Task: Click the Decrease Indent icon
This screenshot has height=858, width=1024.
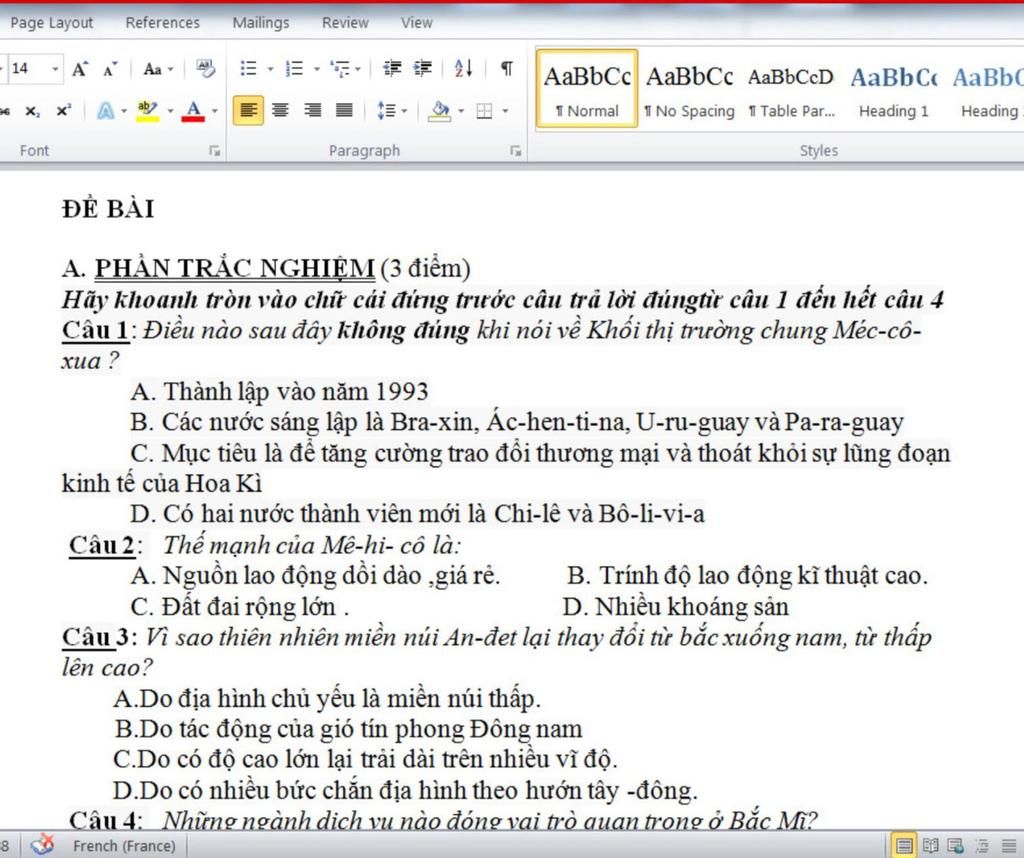Action: coord(392,69)
